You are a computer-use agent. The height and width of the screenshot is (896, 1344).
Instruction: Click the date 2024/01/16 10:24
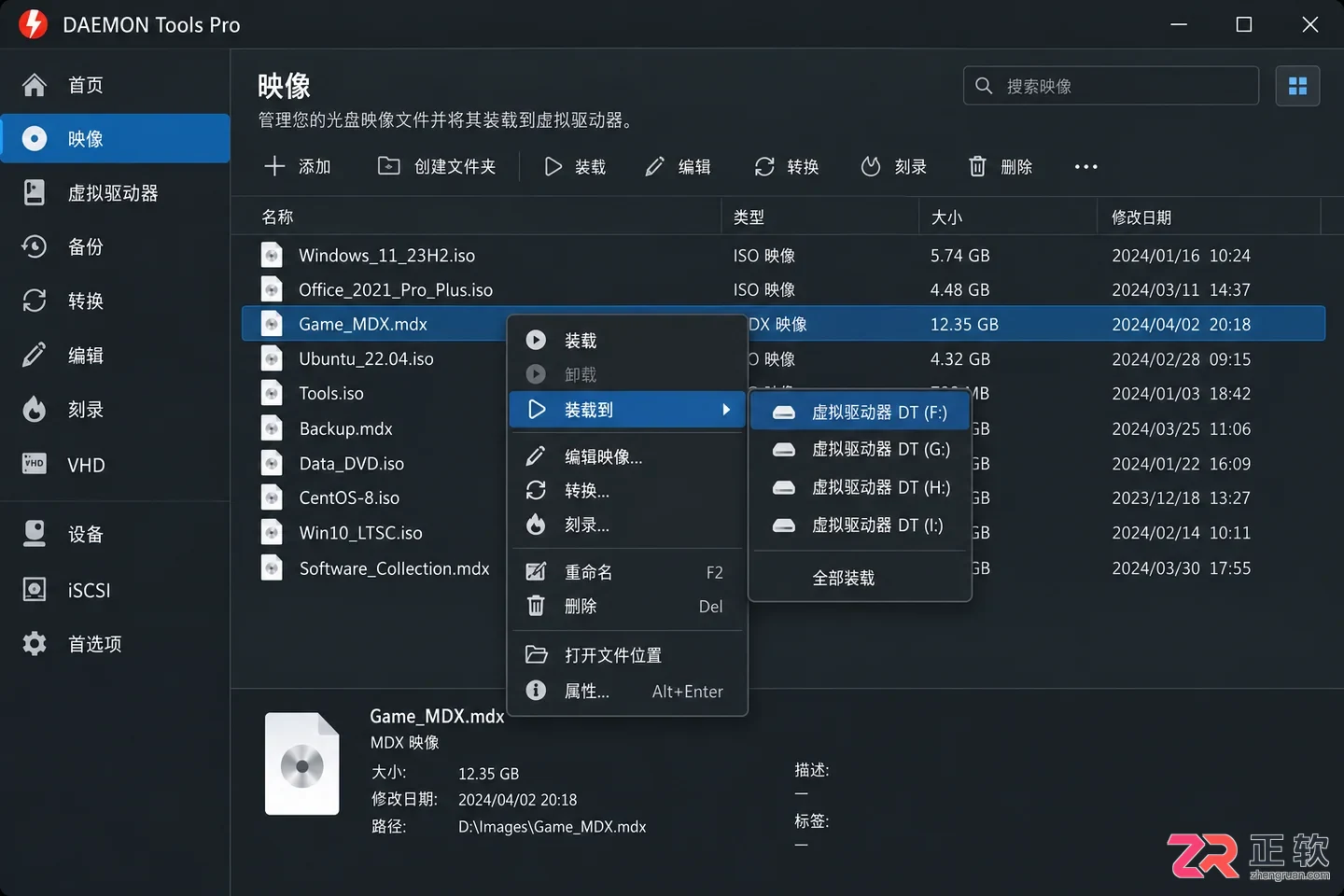1181,256
